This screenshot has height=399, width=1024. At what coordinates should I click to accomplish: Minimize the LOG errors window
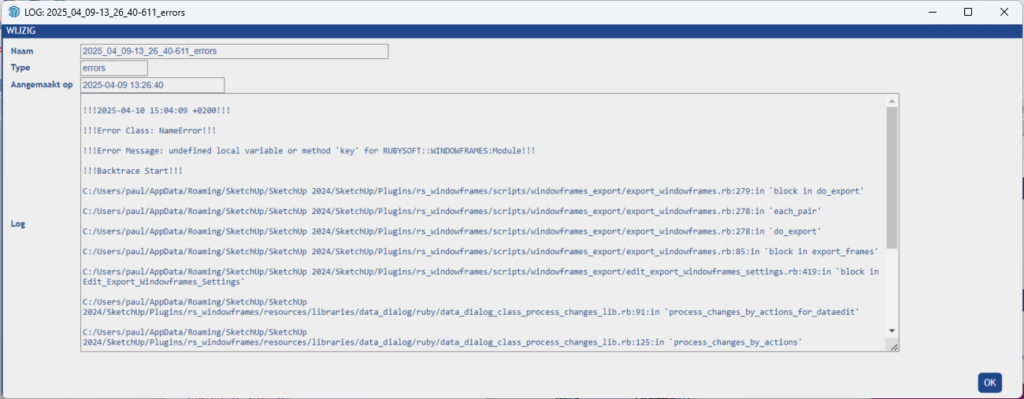coord(933,12)
